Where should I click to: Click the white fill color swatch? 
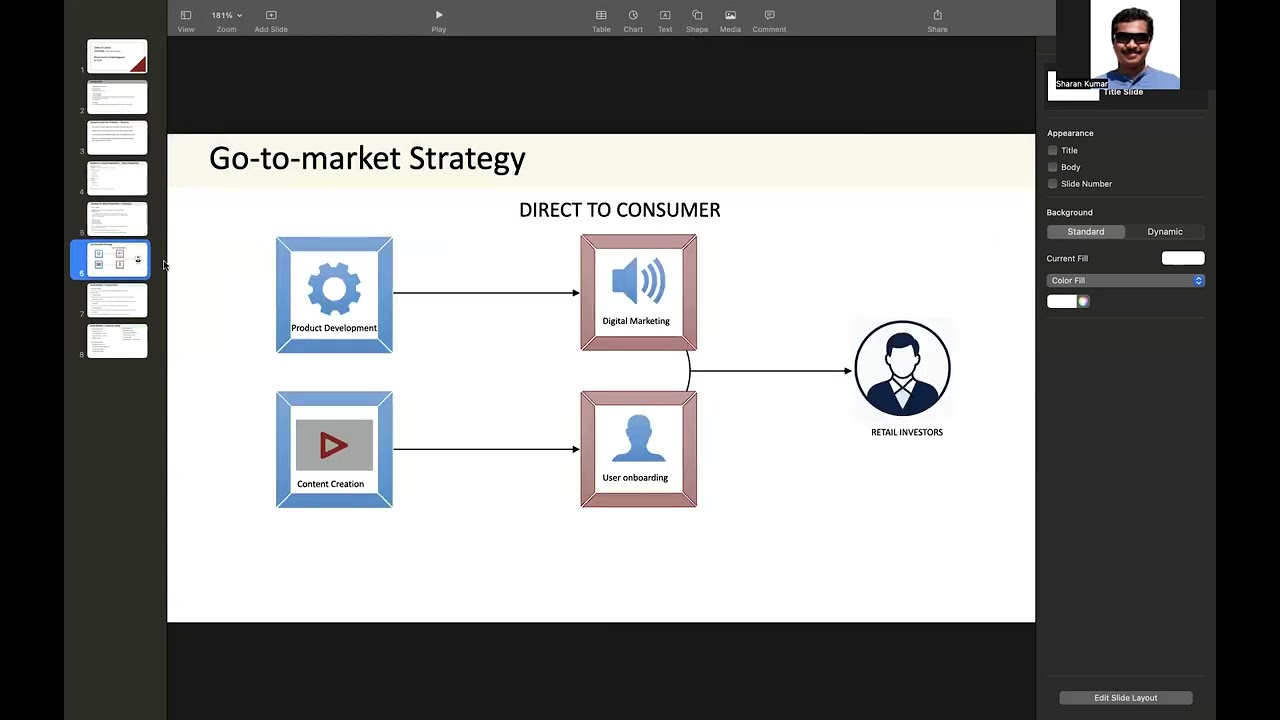coord(1062,301)
